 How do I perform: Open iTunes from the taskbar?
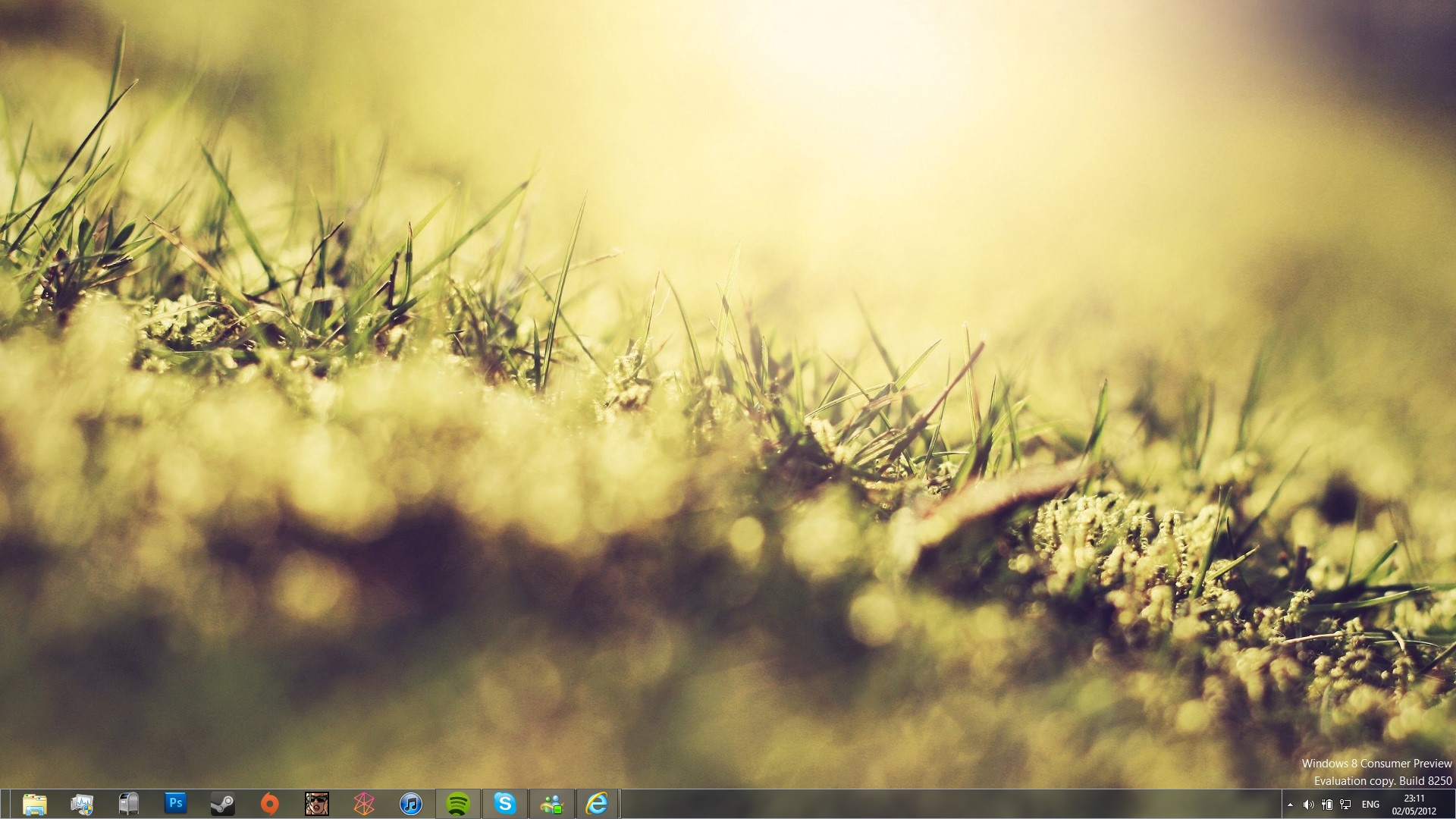[x=411, y=804]
